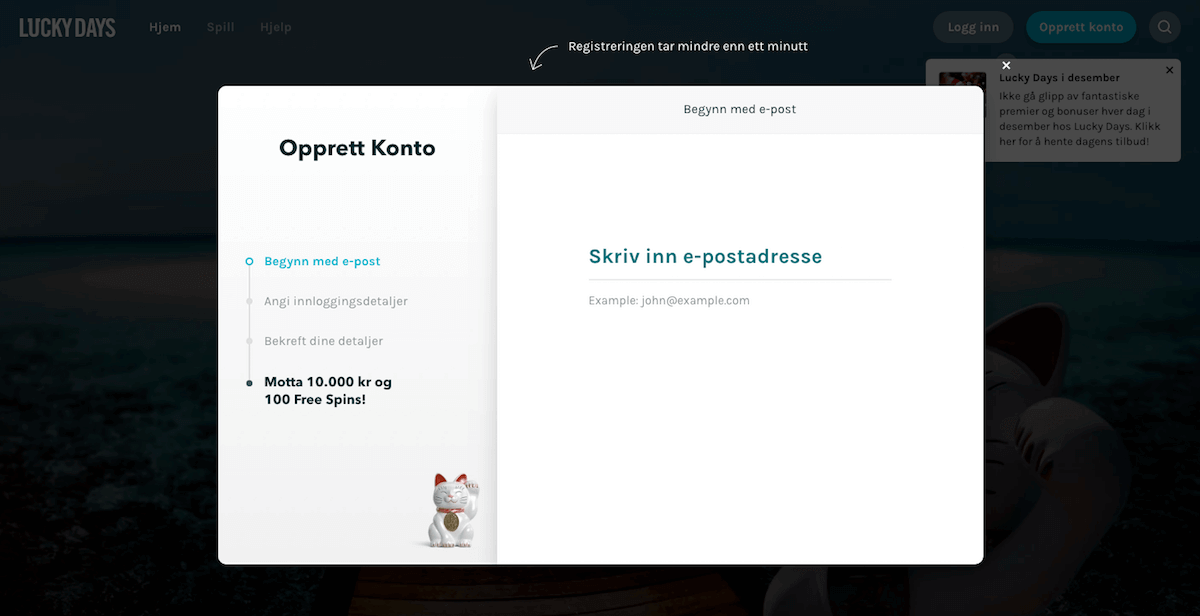
Task: Close the registration modal with white X
Action: coord(1006,65)
